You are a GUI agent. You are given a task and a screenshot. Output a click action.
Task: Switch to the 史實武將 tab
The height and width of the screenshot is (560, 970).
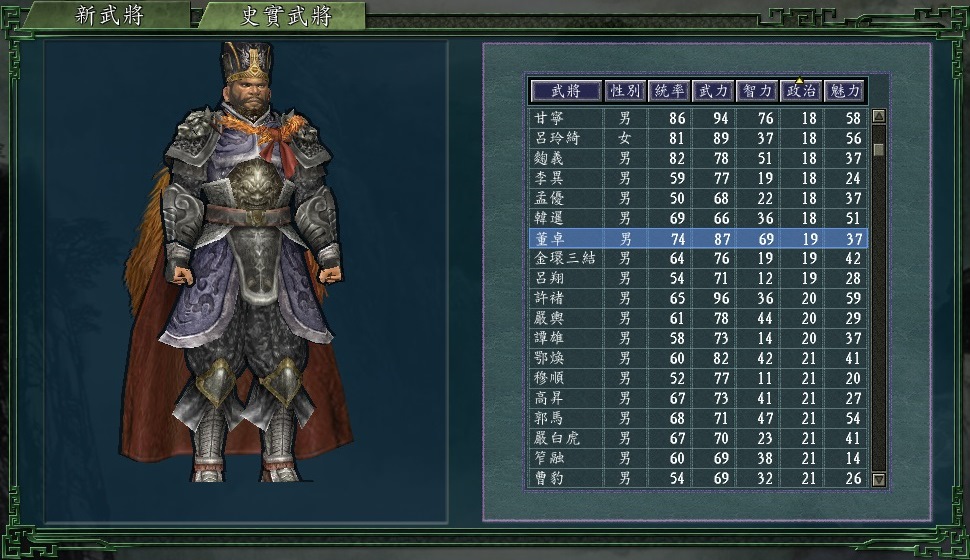286,15
